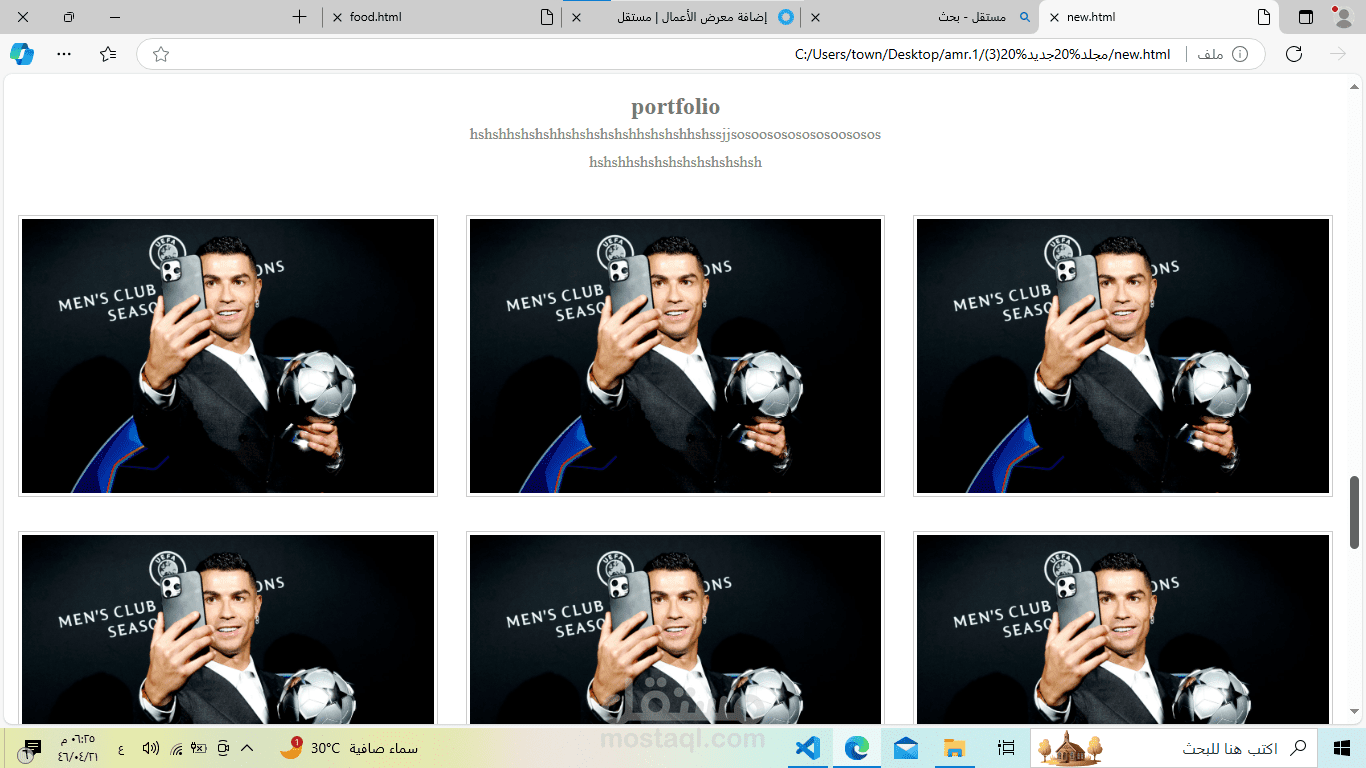Switch input language indicator ع
Image resolution: width=1366 pixels, height=768 pixels.
[x=121, y=748]
